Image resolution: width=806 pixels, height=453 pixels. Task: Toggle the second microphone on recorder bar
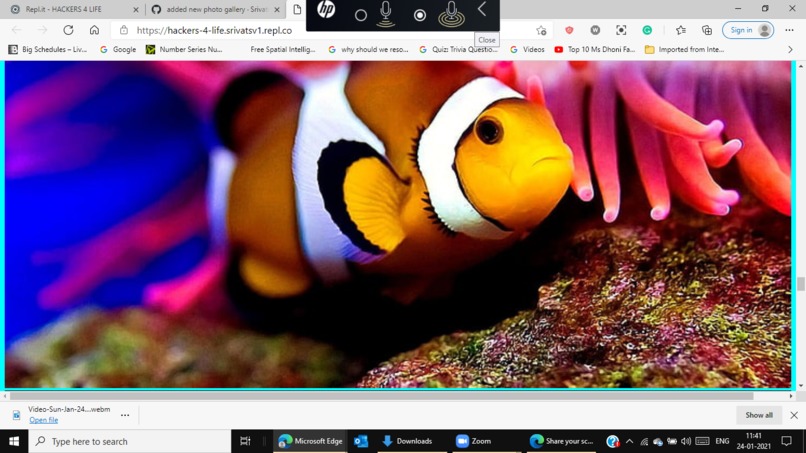click(451, 14)
